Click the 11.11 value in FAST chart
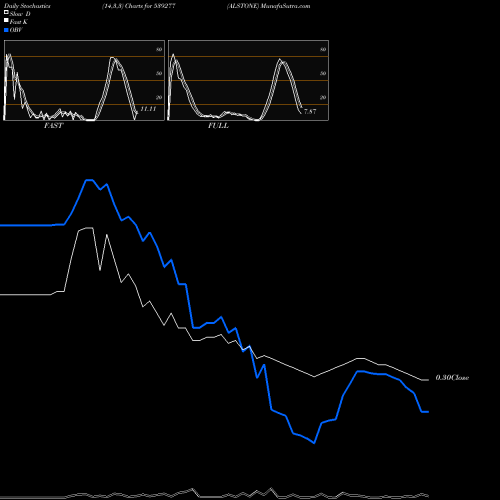 [x=148, y=109]
